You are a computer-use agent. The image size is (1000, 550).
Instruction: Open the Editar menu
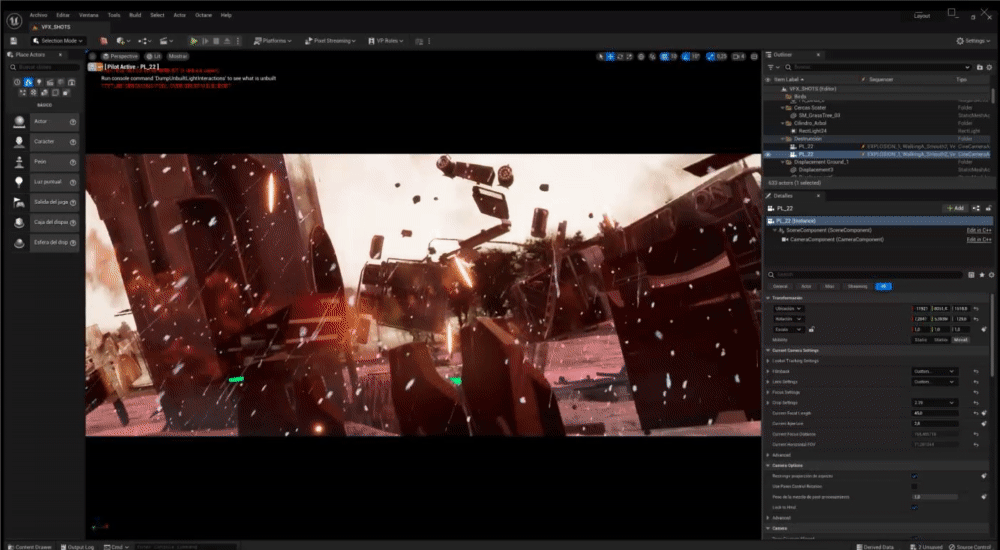click(x=63, y=15)
